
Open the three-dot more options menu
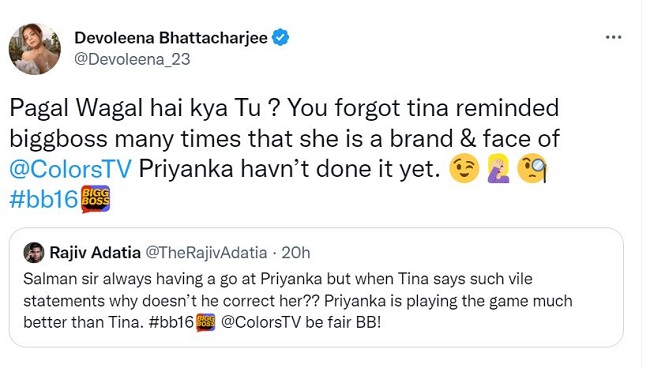tap(613, 37)
